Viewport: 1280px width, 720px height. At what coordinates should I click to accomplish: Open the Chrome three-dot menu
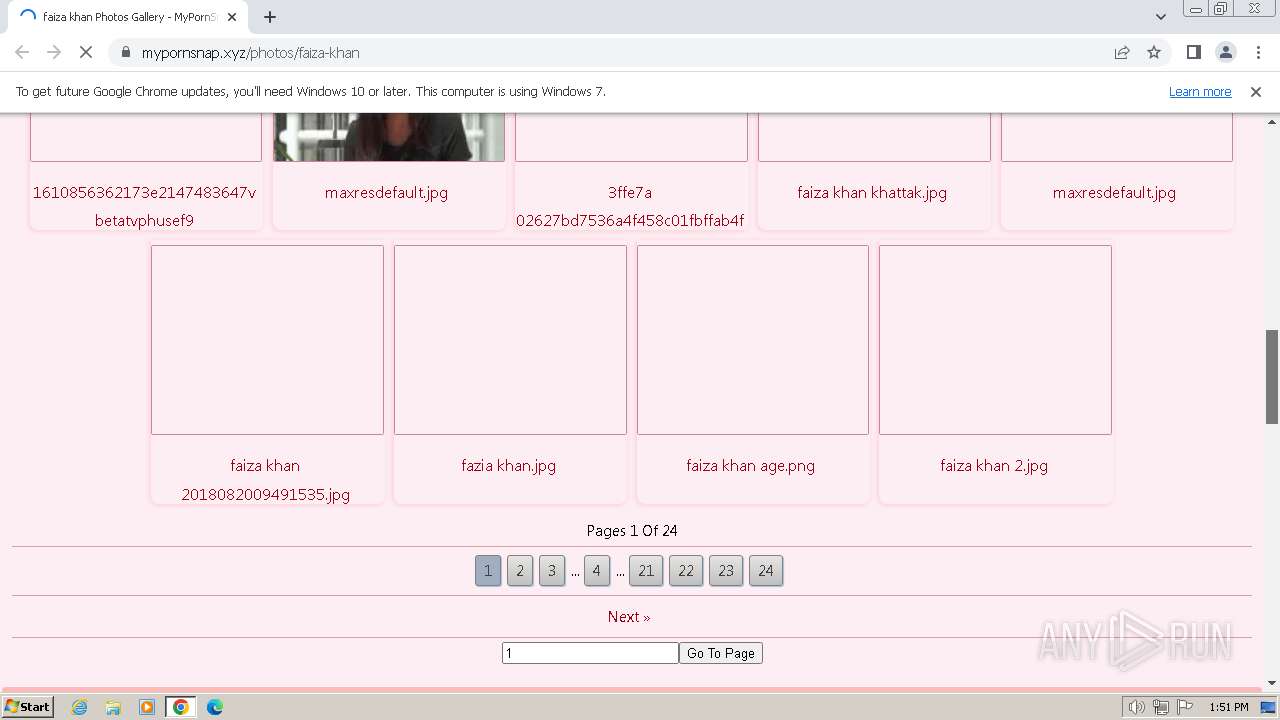click(x=1258, y=52)
